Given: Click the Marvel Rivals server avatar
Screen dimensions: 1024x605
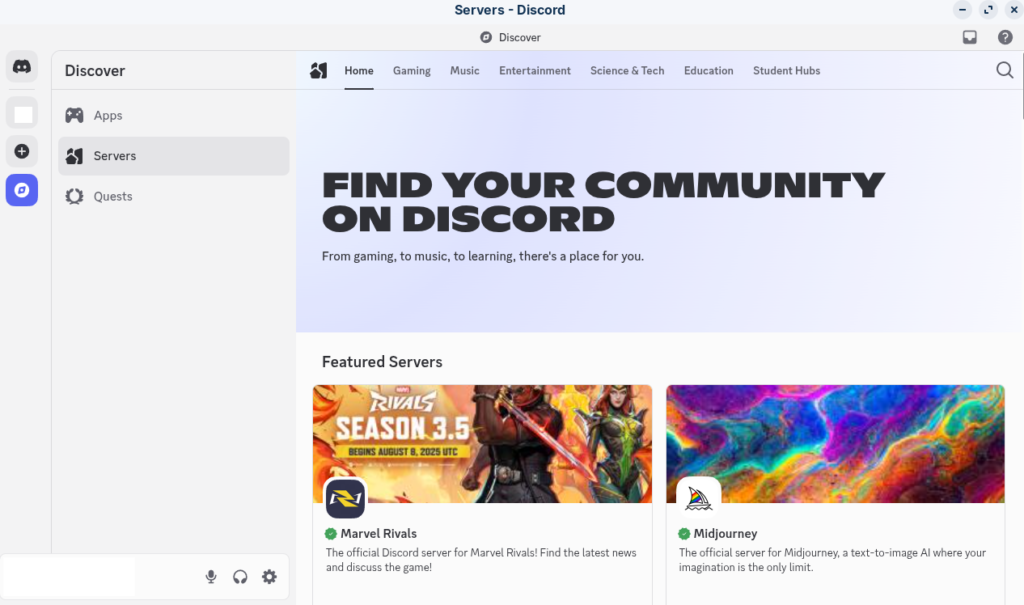Looking at the screenshot, I should (x=345, y=499).
